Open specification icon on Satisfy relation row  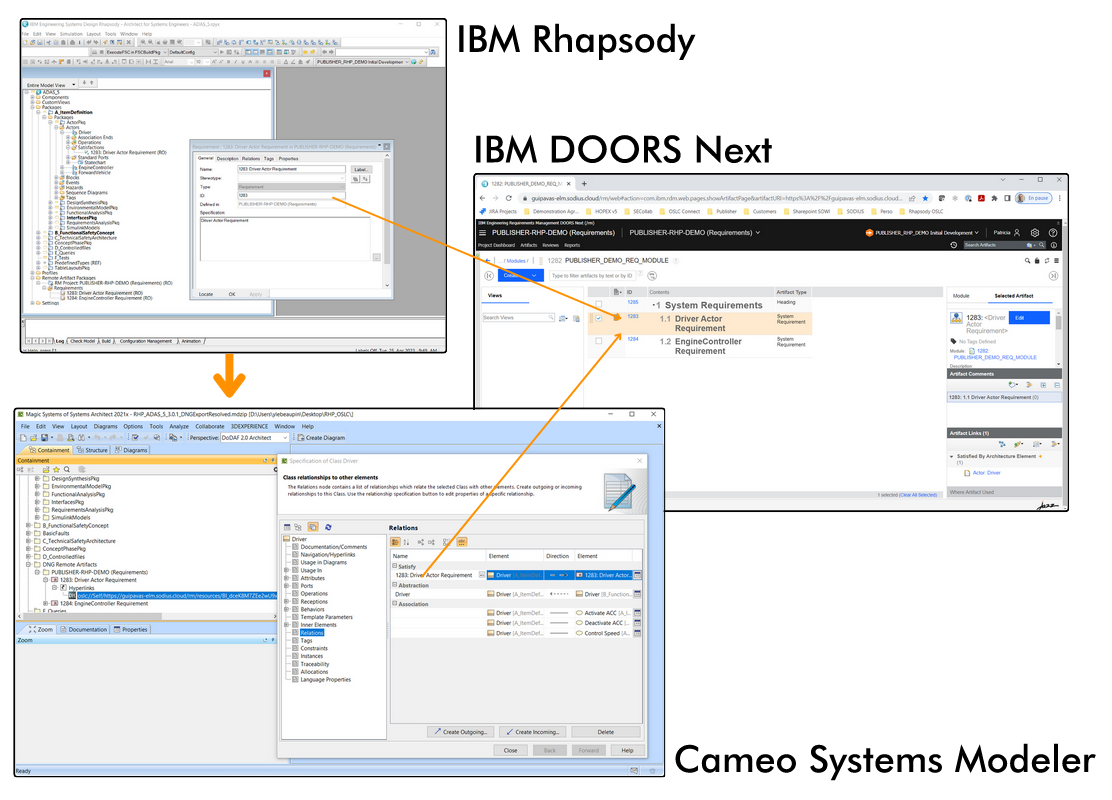[638, 575]
